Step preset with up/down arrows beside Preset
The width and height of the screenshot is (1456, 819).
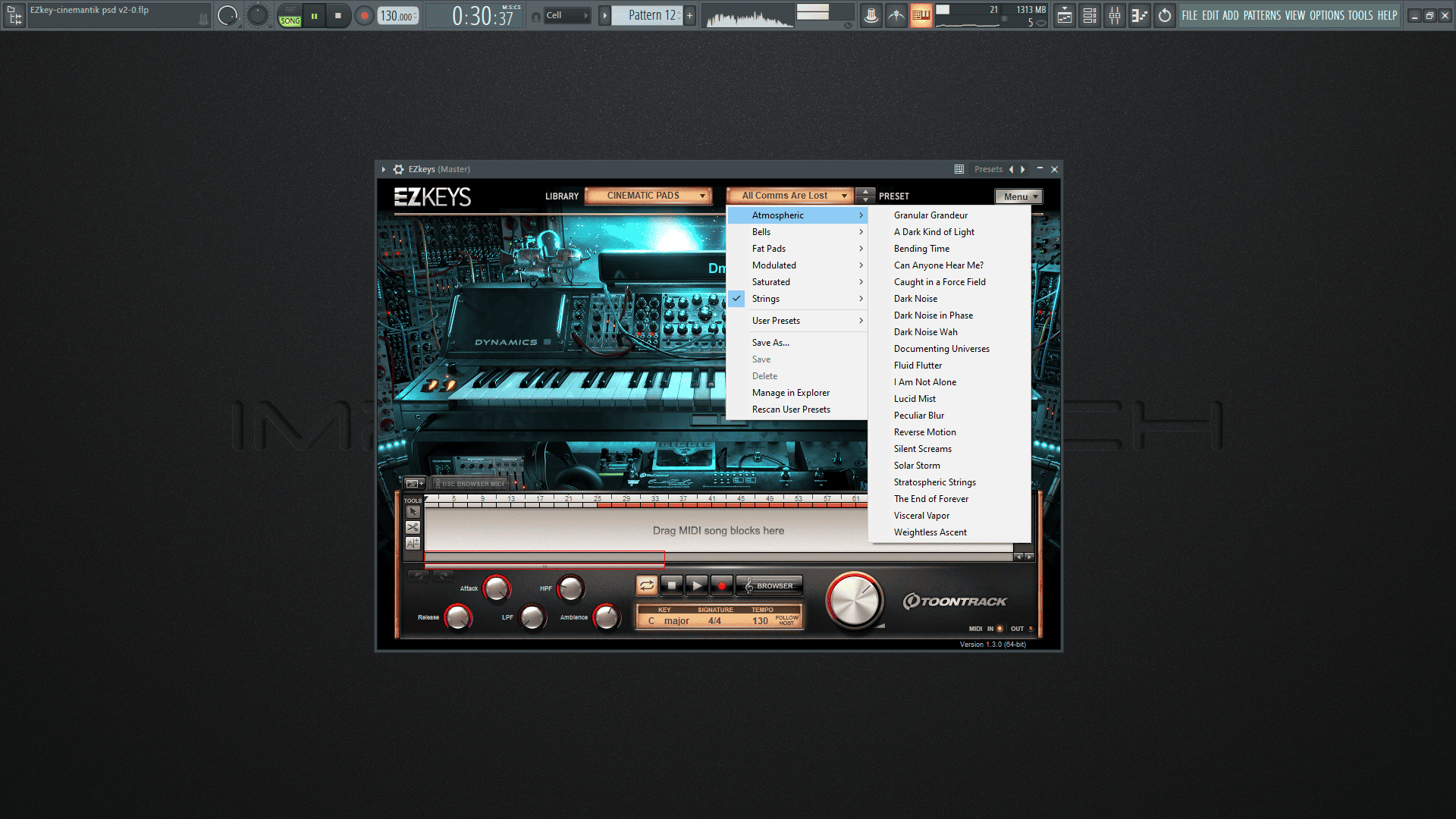tap(865, 196)
